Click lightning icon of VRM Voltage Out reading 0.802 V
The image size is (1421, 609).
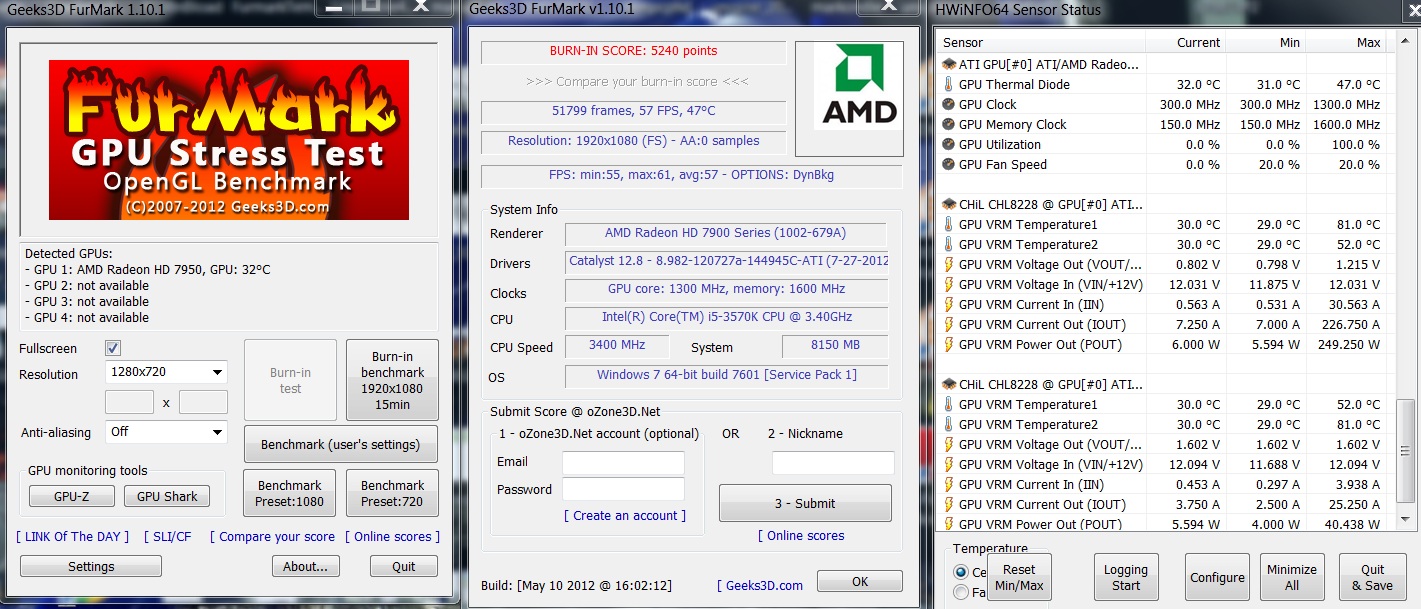click(x=949, y=264)
